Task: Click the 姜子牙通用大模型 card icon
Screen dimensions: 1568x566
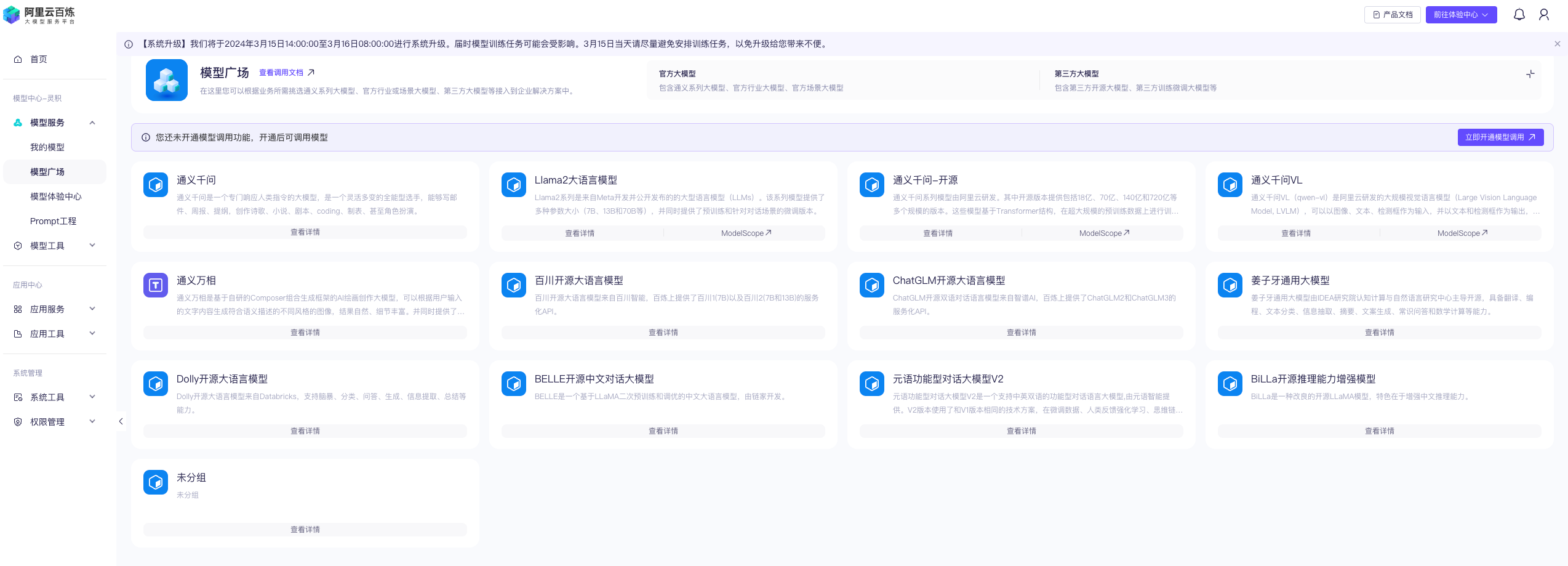Action: click(x=1230, y=285)
